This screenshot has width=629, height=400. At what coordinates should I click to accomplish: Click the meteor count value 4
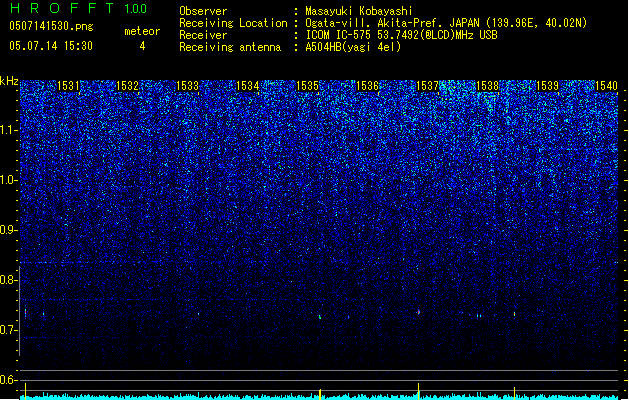click(142, 46)
